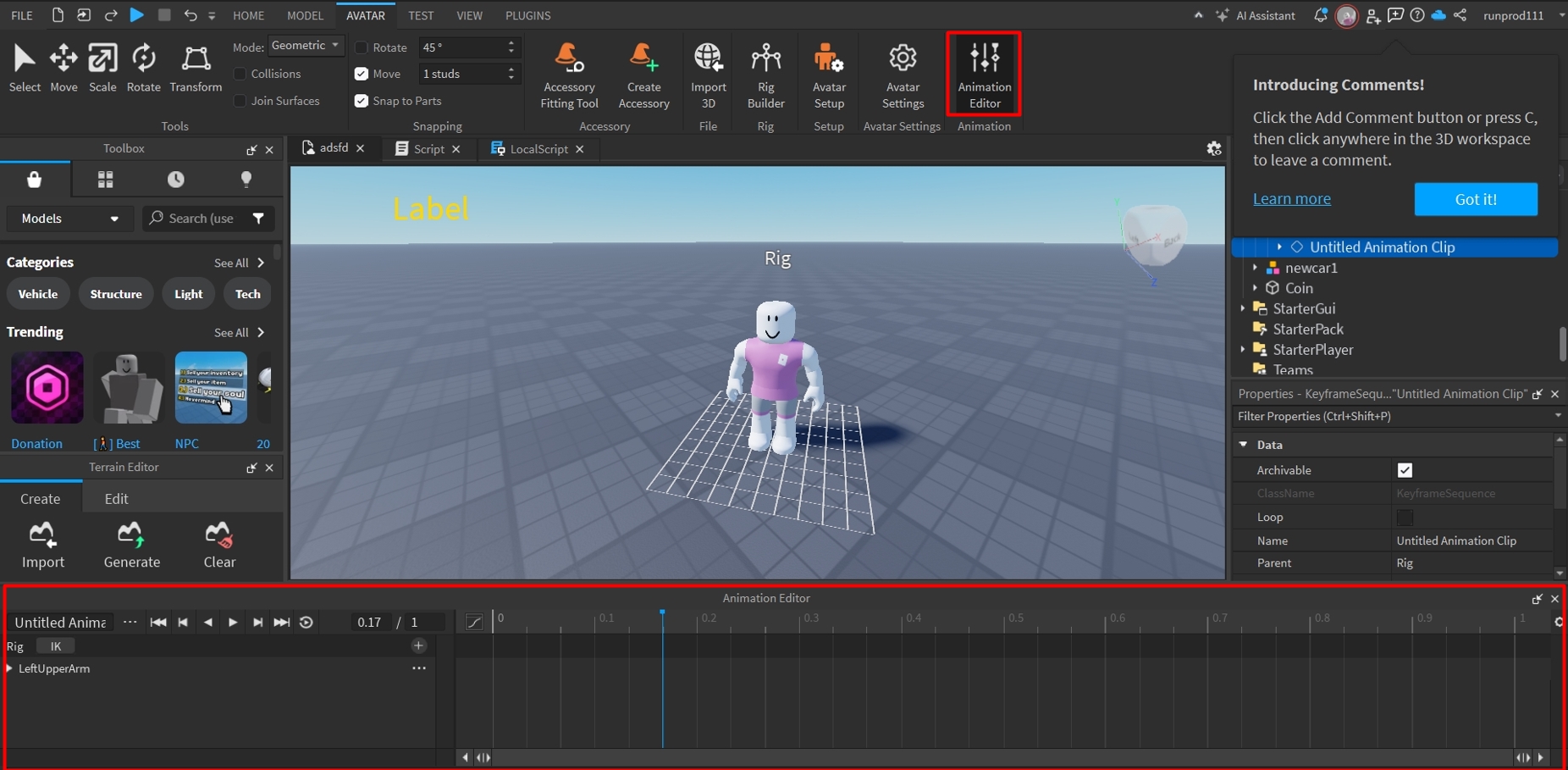Open the Models category dropdown

[69, 219]
